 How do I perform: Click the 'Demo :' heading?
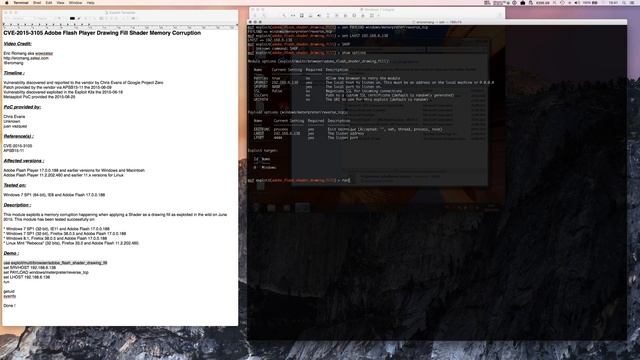click(x=11, y=253)
